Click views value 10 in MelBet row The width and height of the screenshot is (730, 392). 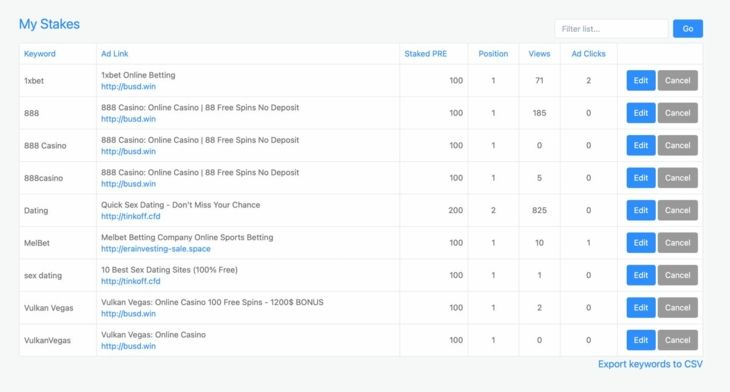tap(539, 243)
